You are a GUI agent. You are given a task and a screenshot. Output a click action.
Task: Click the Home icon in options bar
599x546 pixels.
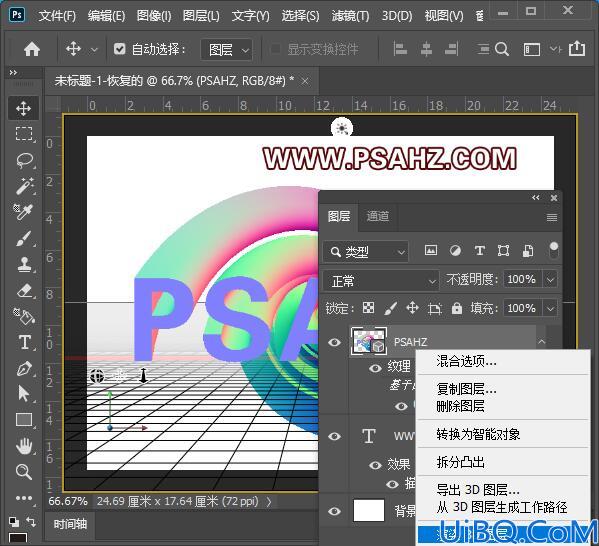(32, 49)
